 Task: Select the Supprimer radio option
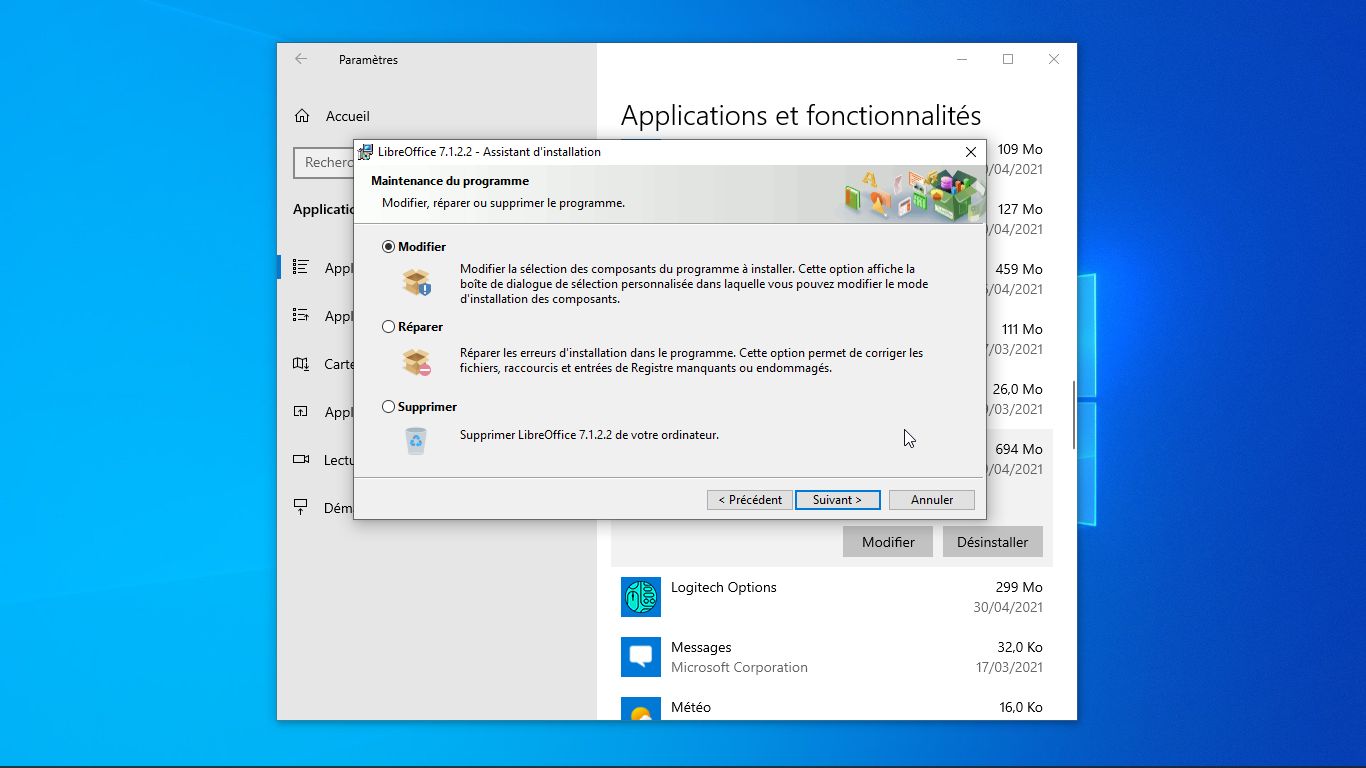(389, 407)
